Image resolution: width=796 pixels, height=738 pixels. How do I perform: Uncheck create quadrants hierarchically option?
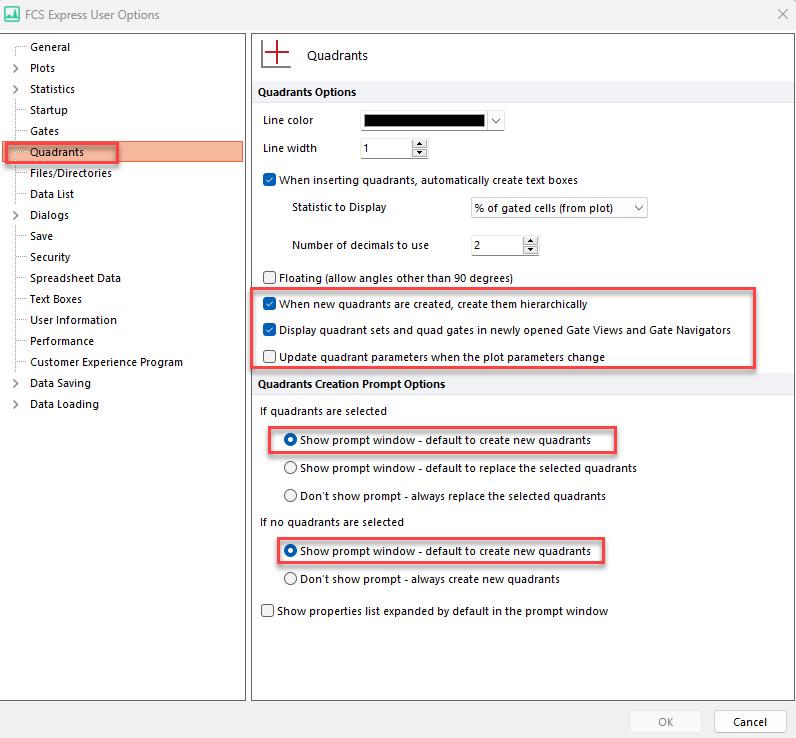pos(268,304)
